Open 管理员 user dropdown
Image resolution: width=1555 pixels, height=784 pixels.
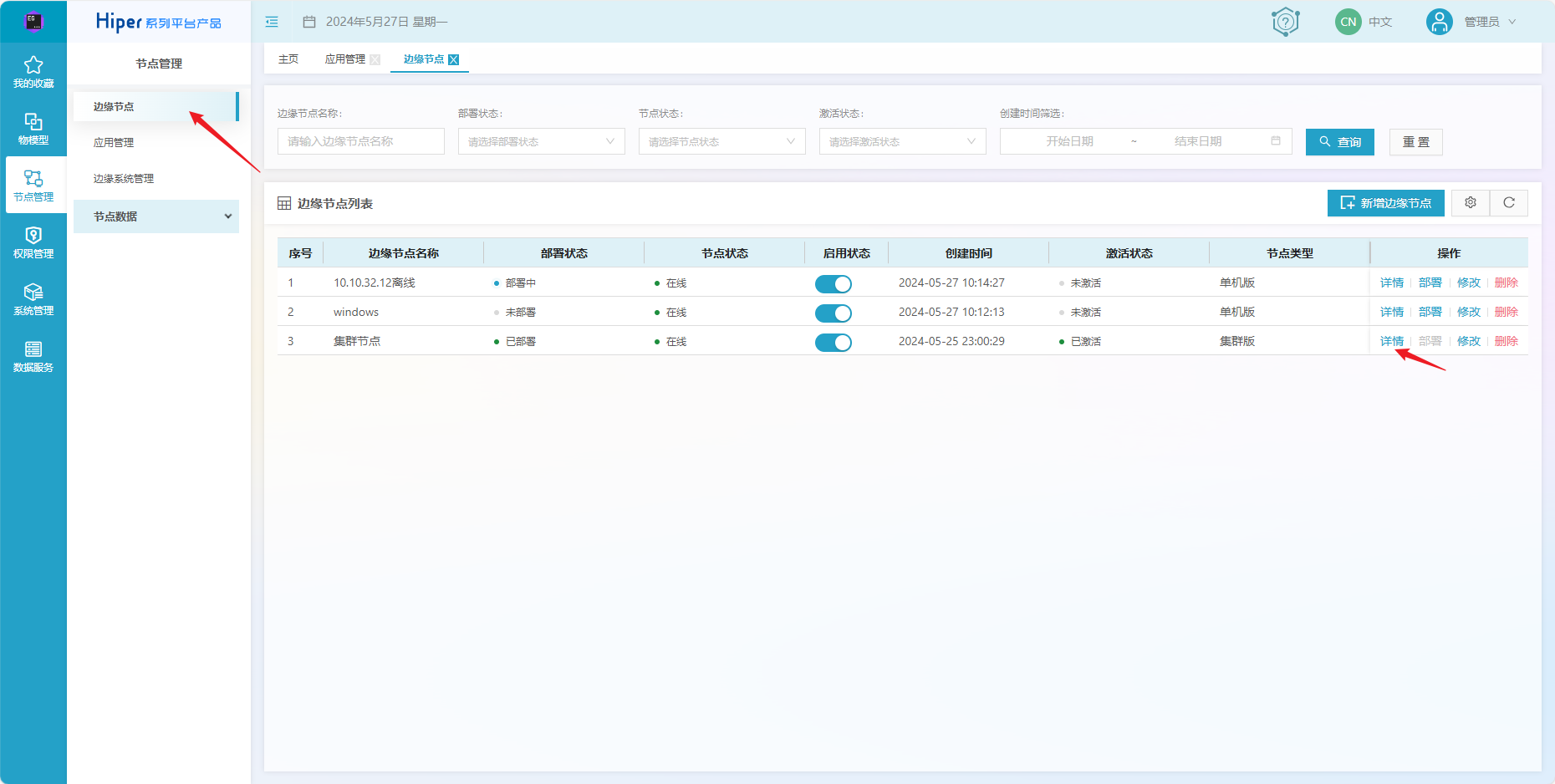1490,22
